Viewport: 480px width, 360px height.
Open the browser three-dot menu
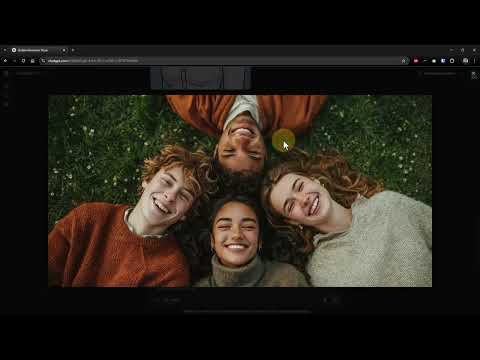(475, 61)
